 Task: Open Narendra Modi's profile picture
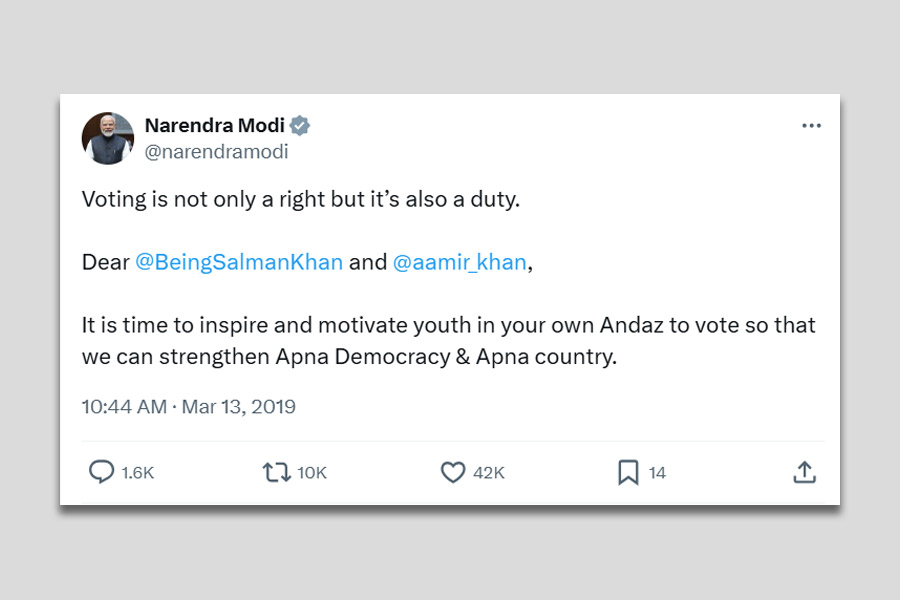tap(108, 138)
